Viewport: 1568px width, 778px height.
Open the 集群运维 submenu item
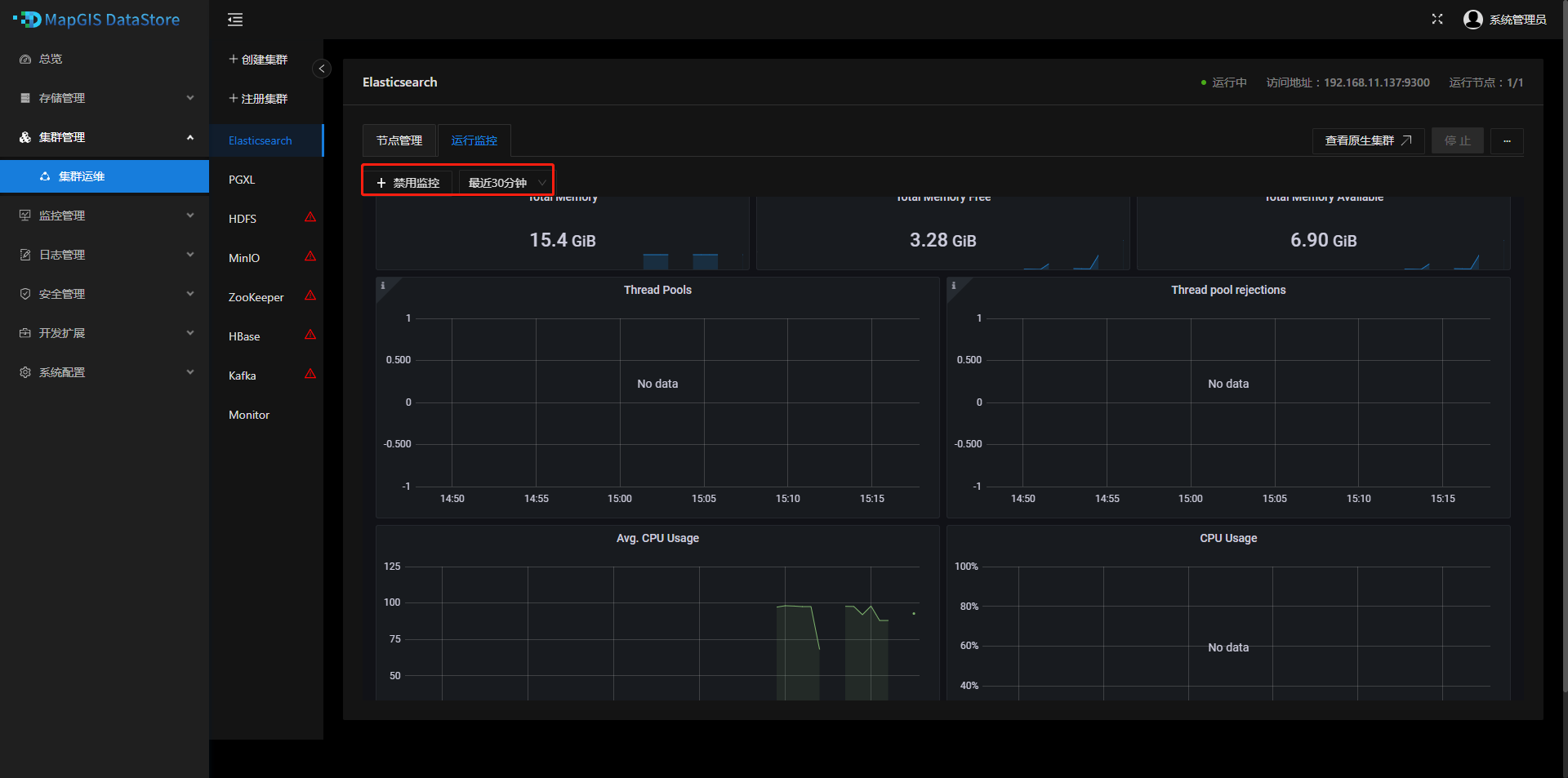[105, 176]
